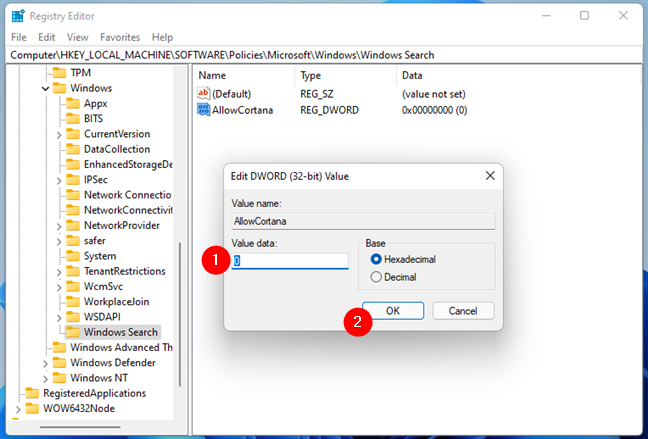Maximize the Registry Editor window
This screenshot has height=439, width=648.
pyautogui.click(x=584, y=16)
